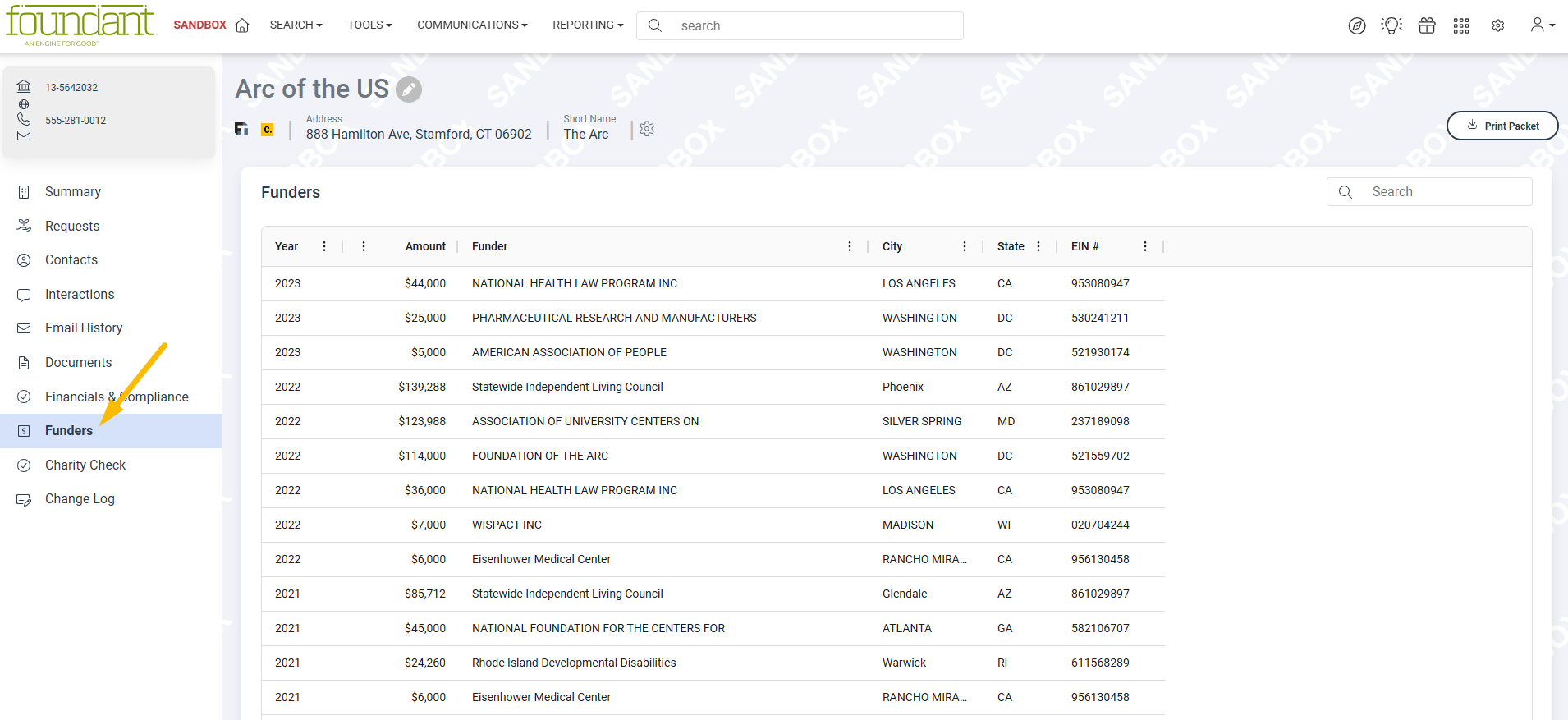1568x720 pixels.
Task: Click the yellow C badge icon
Action: [268, 130]
